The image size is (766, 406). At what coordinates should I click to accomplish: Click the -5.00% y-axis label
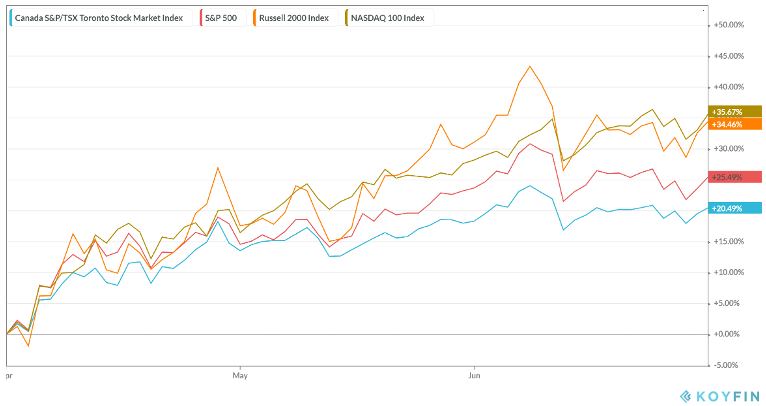[726, 365]
